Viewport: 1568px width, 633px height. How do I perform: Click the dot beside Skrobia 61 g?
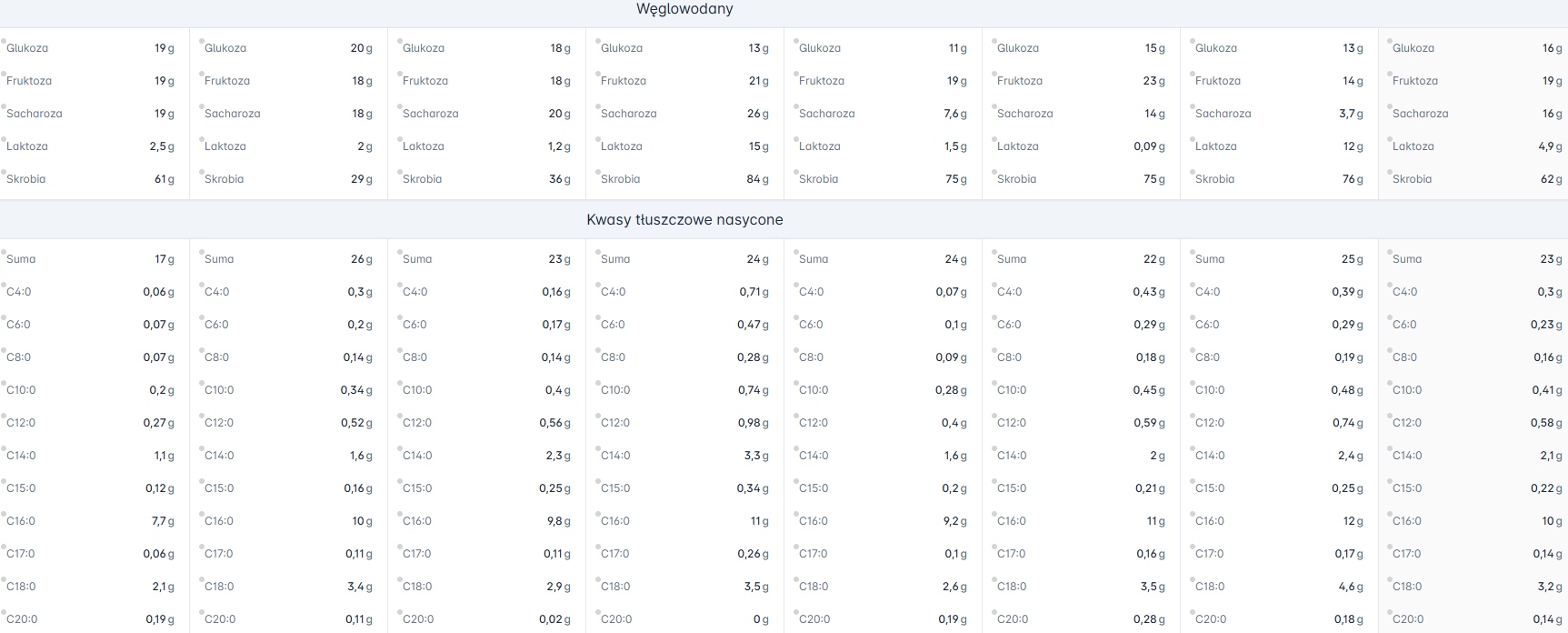pyautogui.click(x=4, y=172)
